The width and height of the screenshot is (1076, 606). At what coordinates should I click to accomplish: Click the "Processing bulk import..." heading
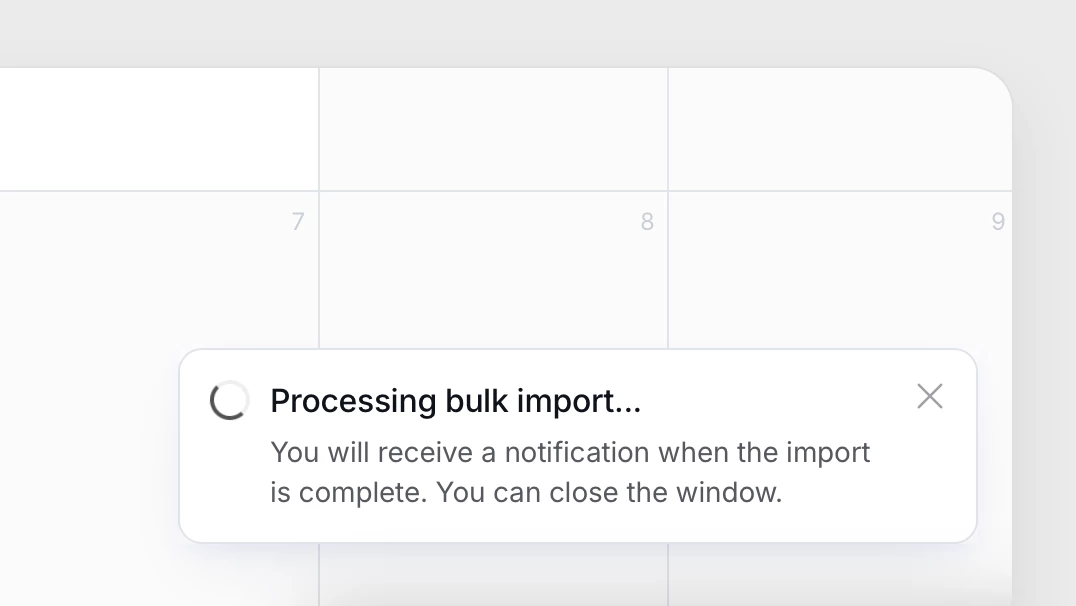point(455,401)
